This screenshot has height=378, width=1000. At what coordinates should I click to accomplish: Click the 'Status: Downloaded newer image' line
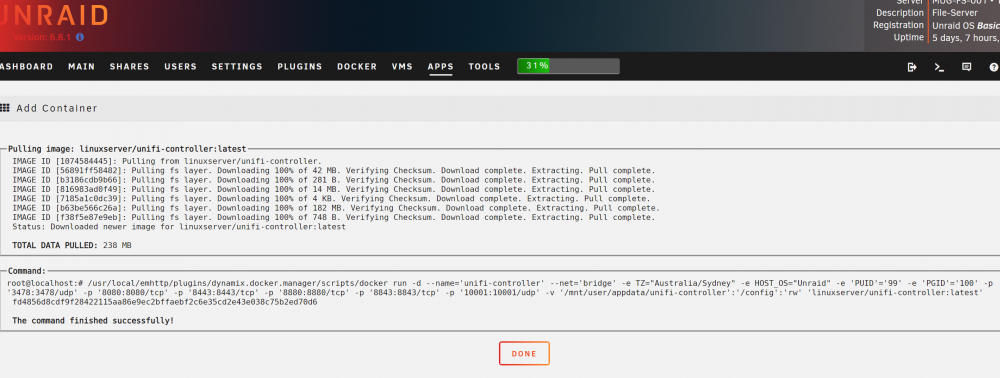[x=179, y=226]
